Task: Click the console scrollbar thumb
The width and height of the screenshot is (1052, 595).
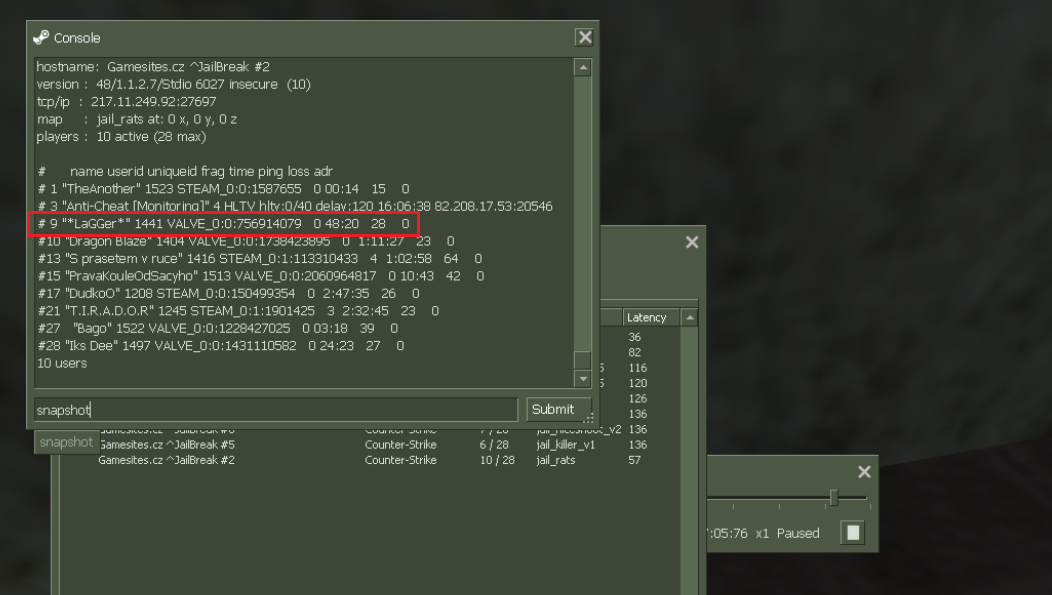Action: click(x=583, y=360)
